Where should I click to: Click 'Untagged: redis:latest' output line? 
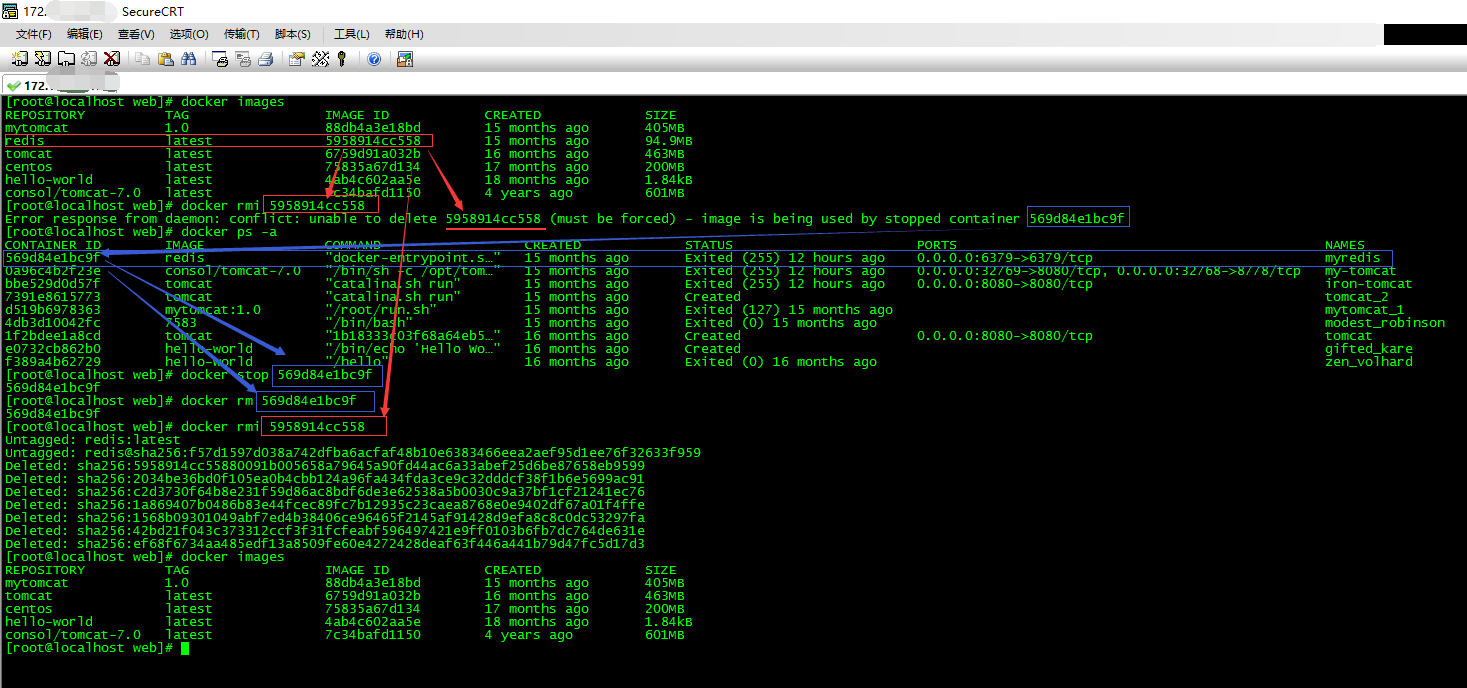tap(93, 440)
